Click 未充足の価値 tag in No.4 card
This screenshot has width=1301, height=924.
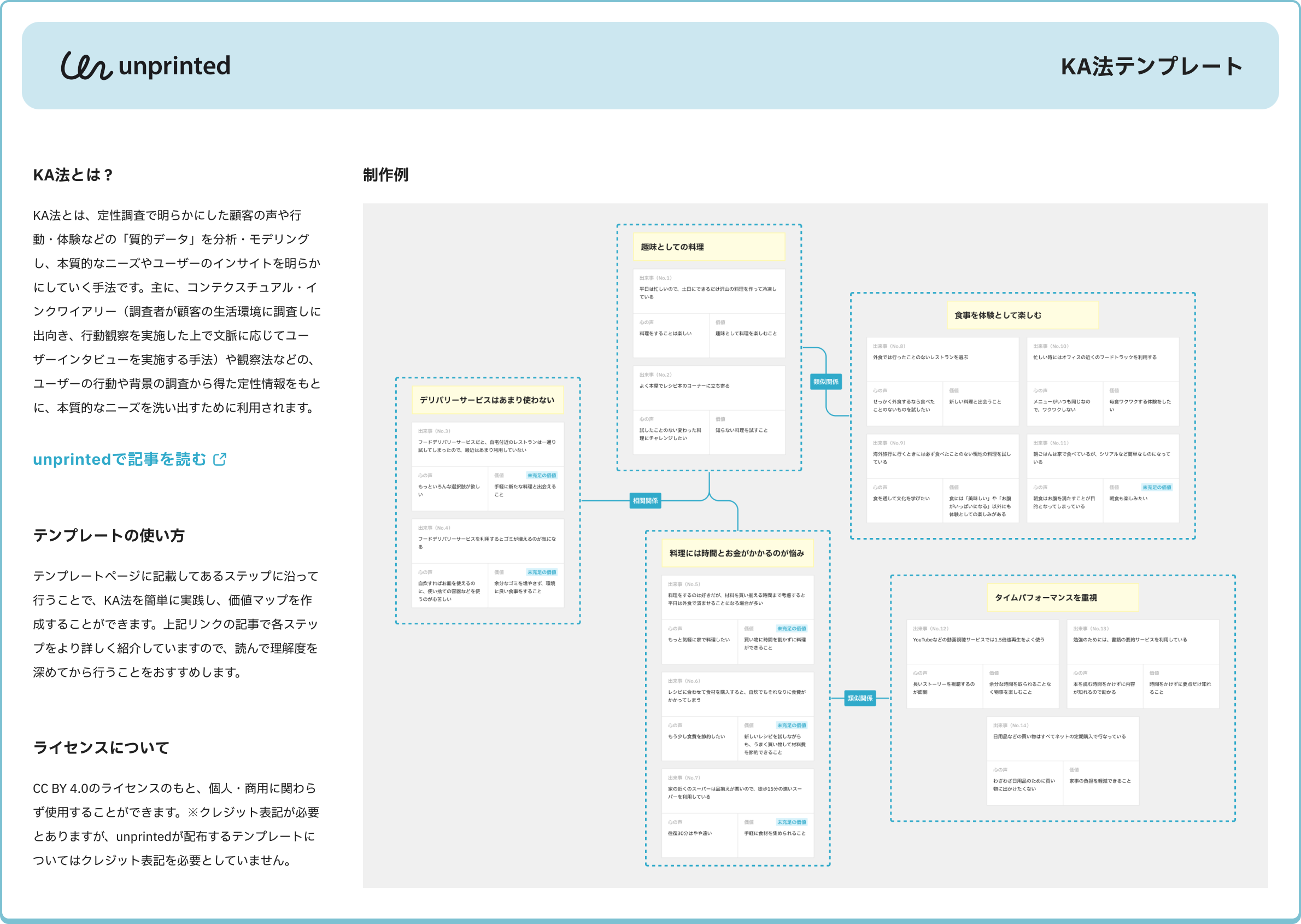541,572
